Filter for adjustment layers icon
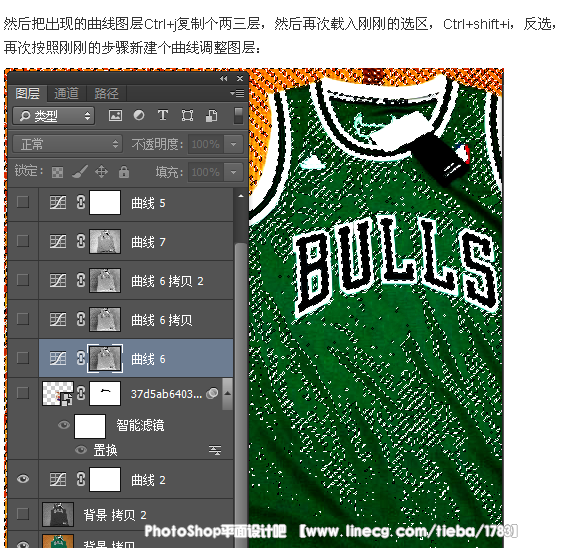This screenshot has height=548, width=568. (139, 116)
